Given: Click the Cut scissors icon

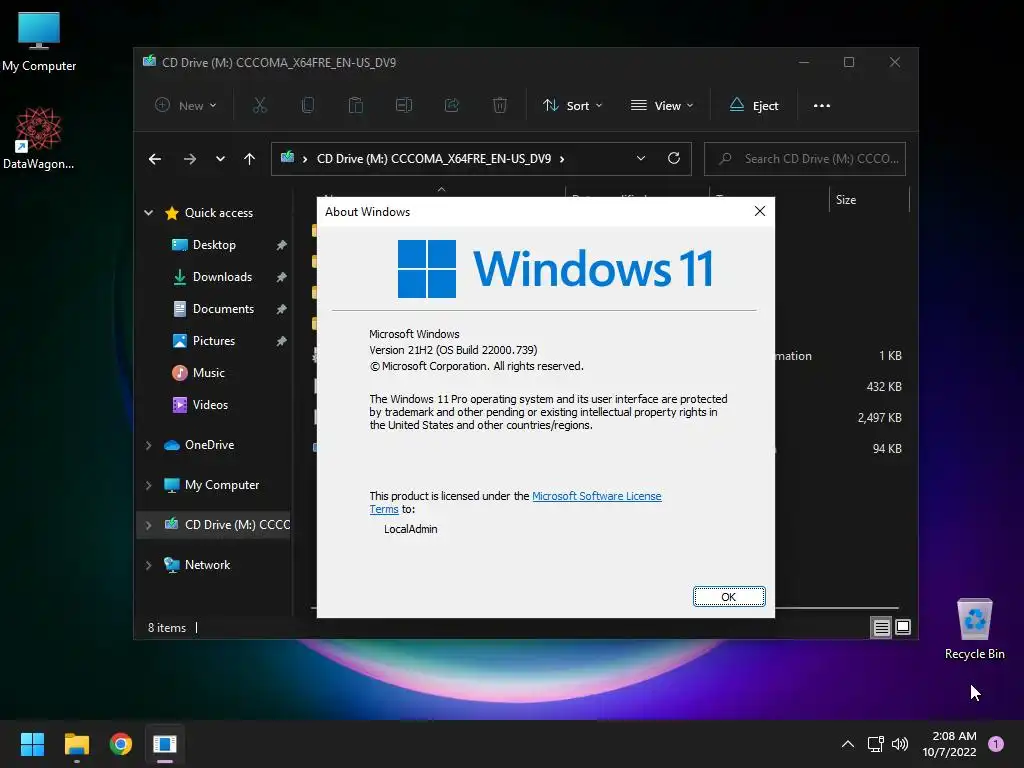Looking at the screenshot, I should 259,105.
